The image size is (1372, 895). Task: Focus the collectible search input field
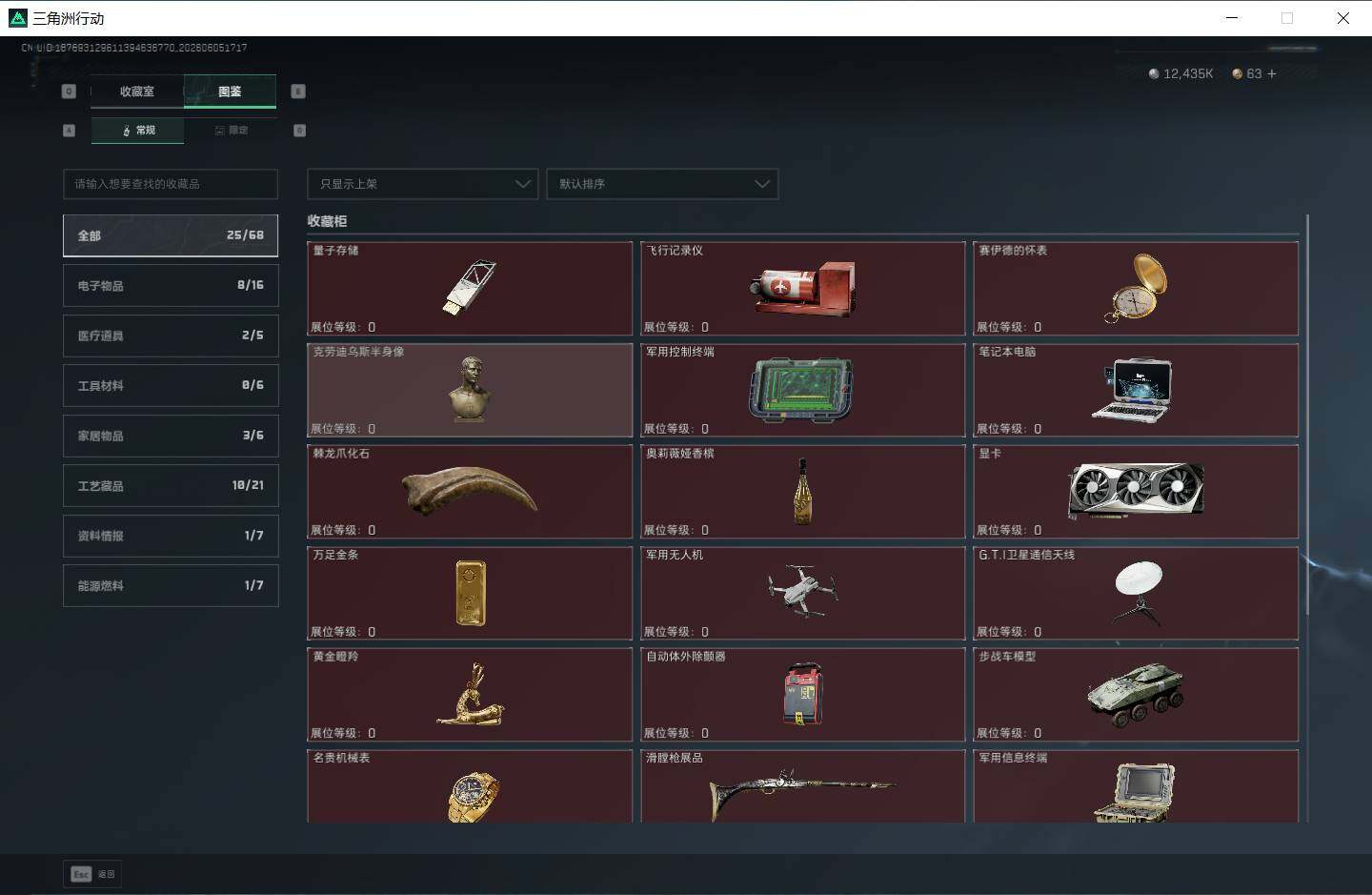click(x=171, y=184)
